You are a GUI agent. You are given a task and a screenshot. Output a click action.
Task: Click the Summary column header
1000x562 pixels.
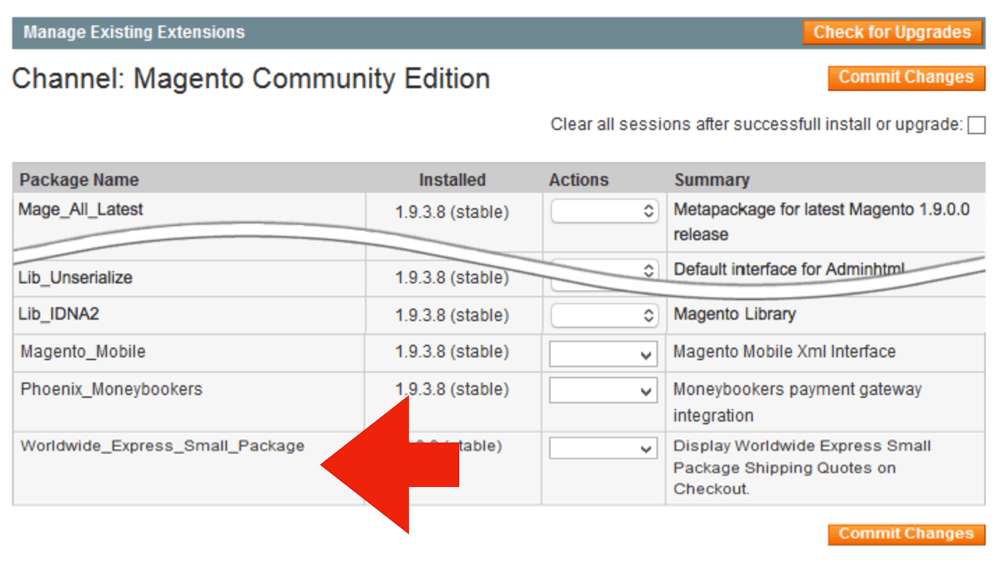tap(712, 180)
